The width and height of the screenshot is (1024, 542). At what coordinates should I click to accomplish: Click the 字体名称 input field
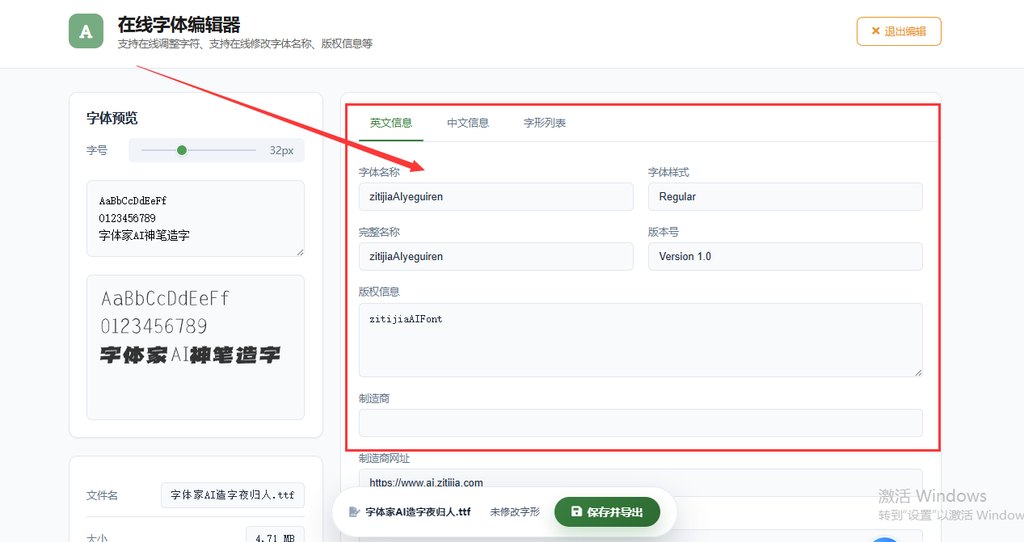tap(496, 197)
